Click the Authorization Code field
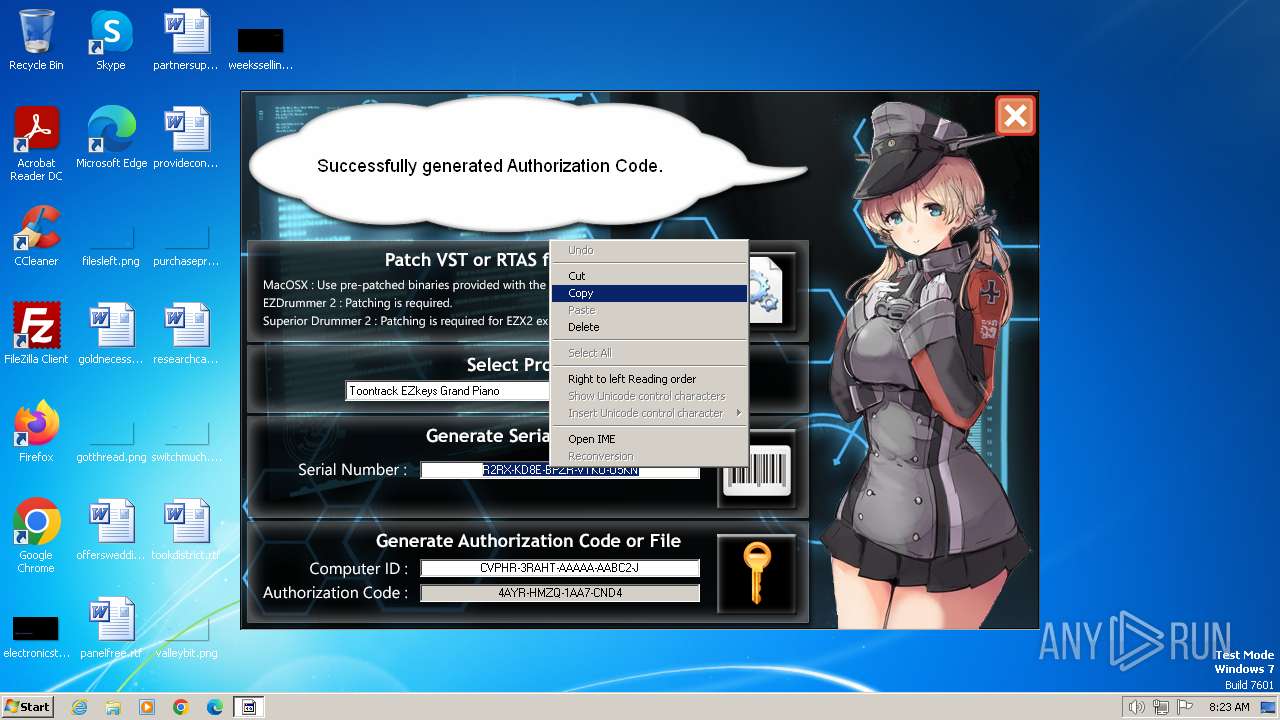Screen dimensions: 1280x720 click(x=560, y=593)
